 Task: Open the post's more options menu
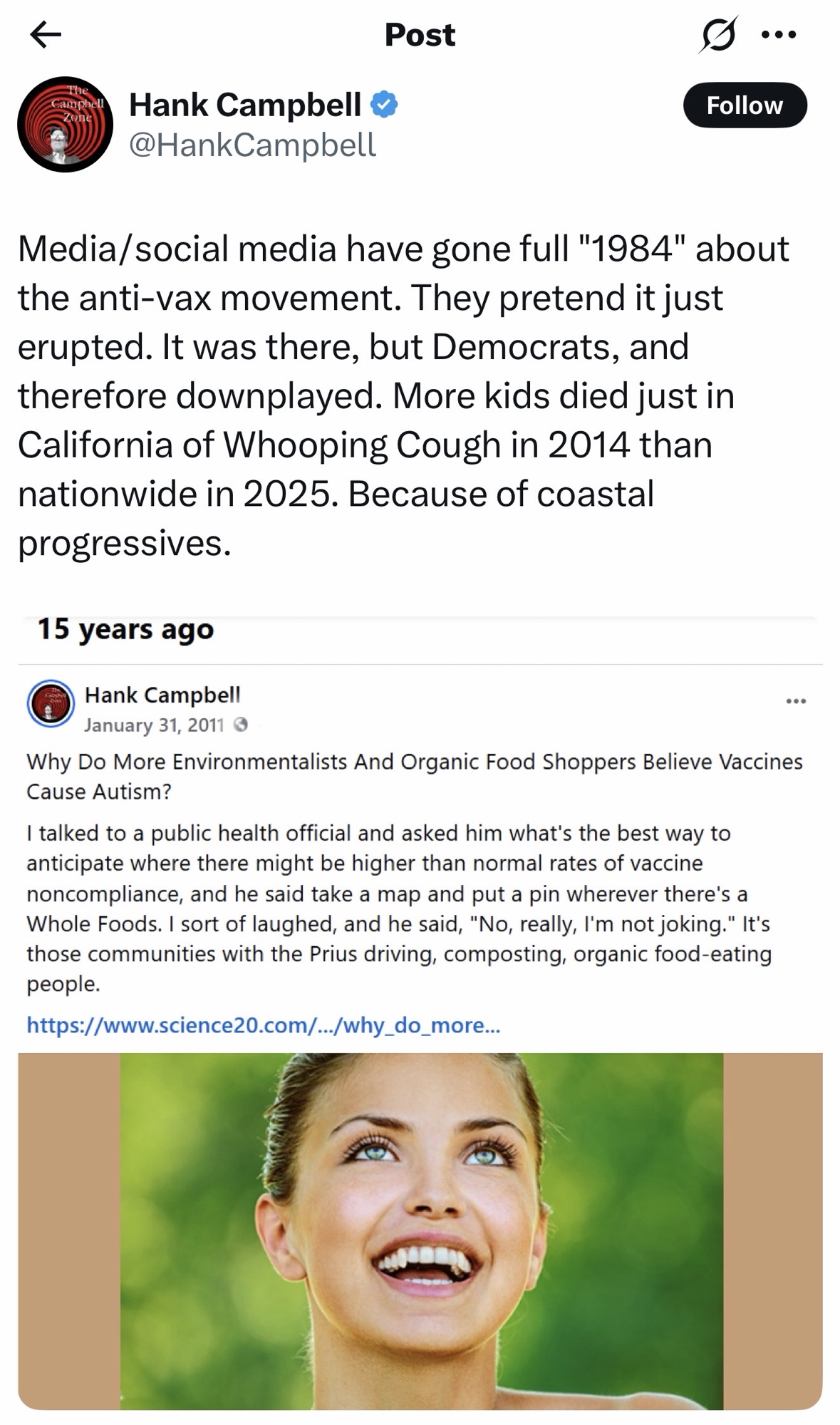coord(779,34)
